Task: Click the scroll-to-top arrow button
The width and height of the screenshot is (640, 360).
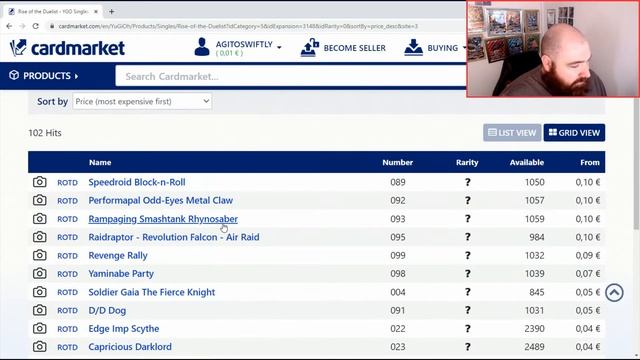Action: click(614, 293)
